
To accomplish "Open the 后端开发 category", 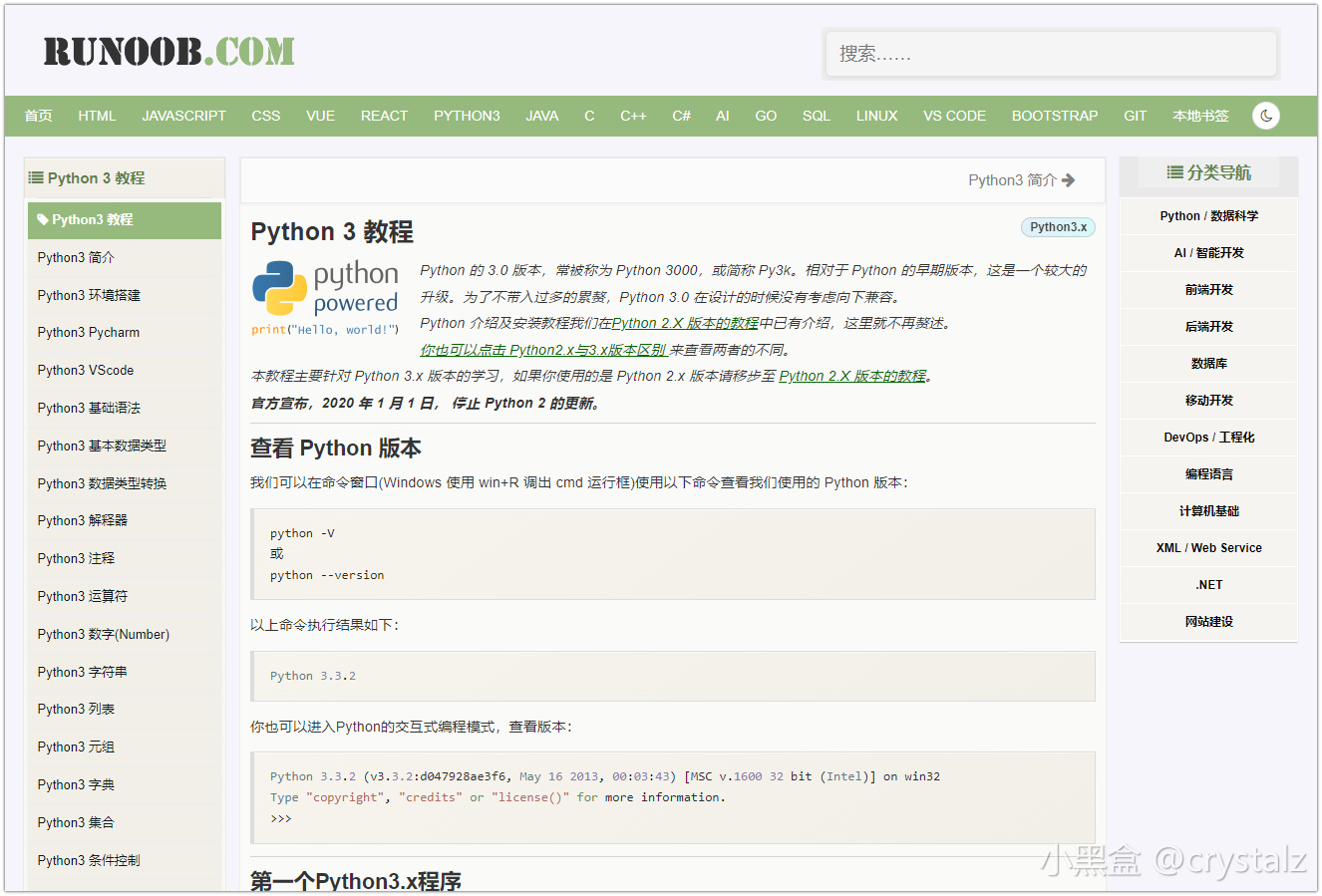I will (x=1209, y=327).
